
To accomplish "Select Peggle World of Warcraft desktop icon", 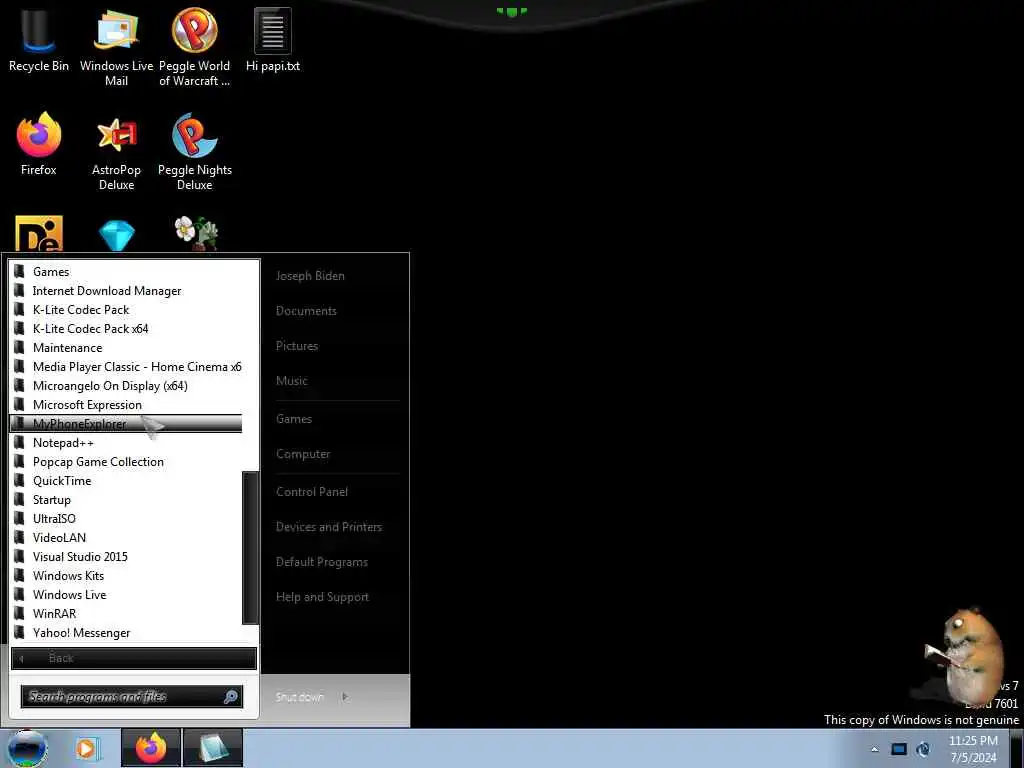I will [x=195, y=47].
